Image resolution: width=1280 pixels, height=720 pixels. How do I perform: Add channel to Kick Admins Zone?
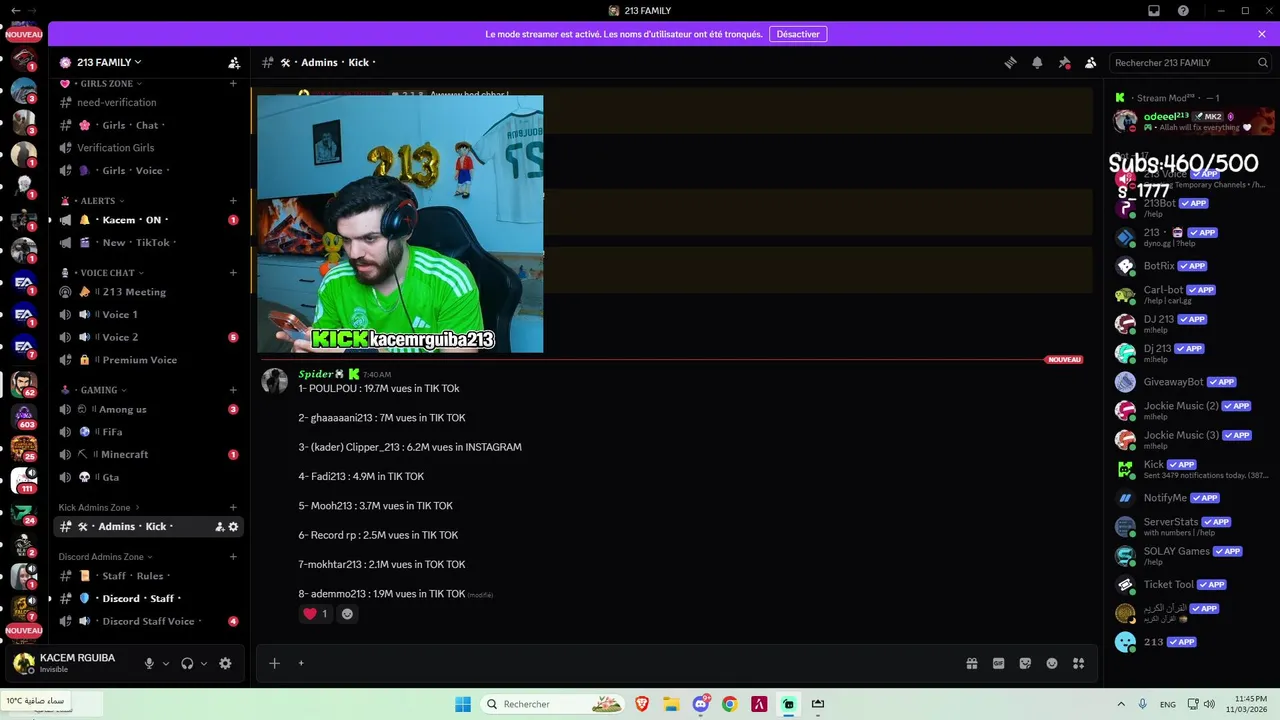pos(233,508)
